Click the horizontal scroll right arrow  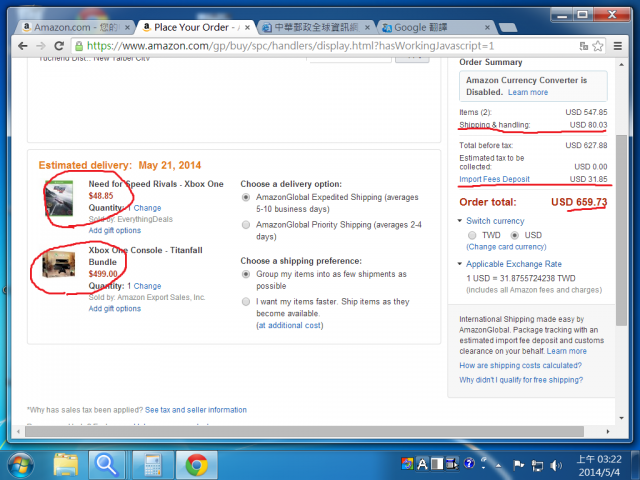(x=608, y=431)
